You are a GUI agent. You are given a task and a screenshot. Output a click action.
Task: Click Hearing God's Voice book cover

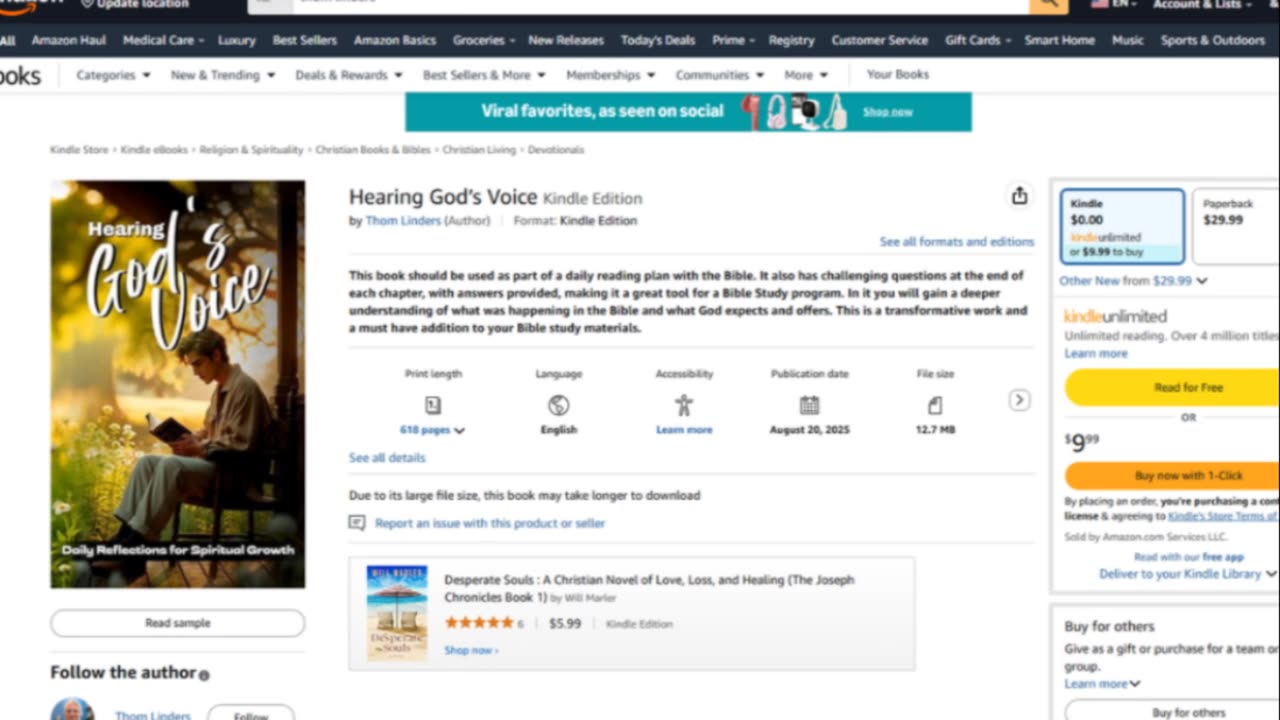(x=178, y=384)
